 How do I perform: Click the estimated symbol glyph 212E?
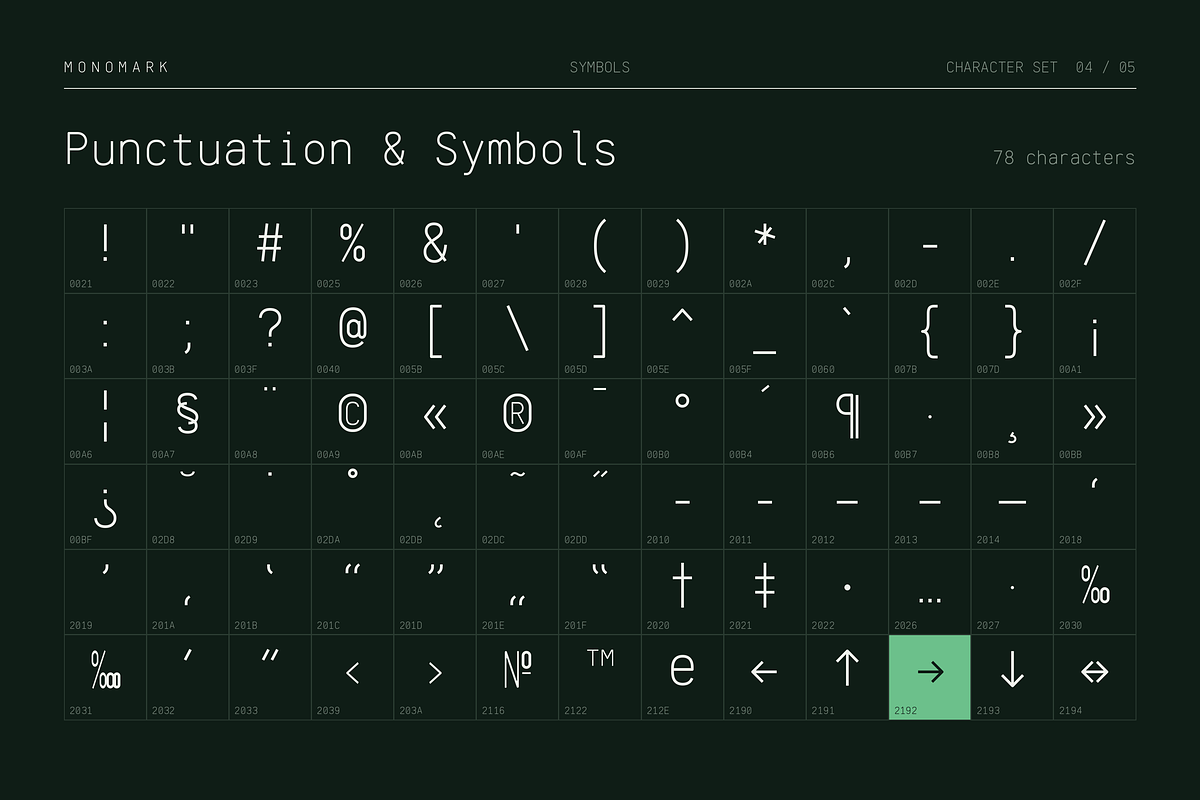[x=681, y=676]
